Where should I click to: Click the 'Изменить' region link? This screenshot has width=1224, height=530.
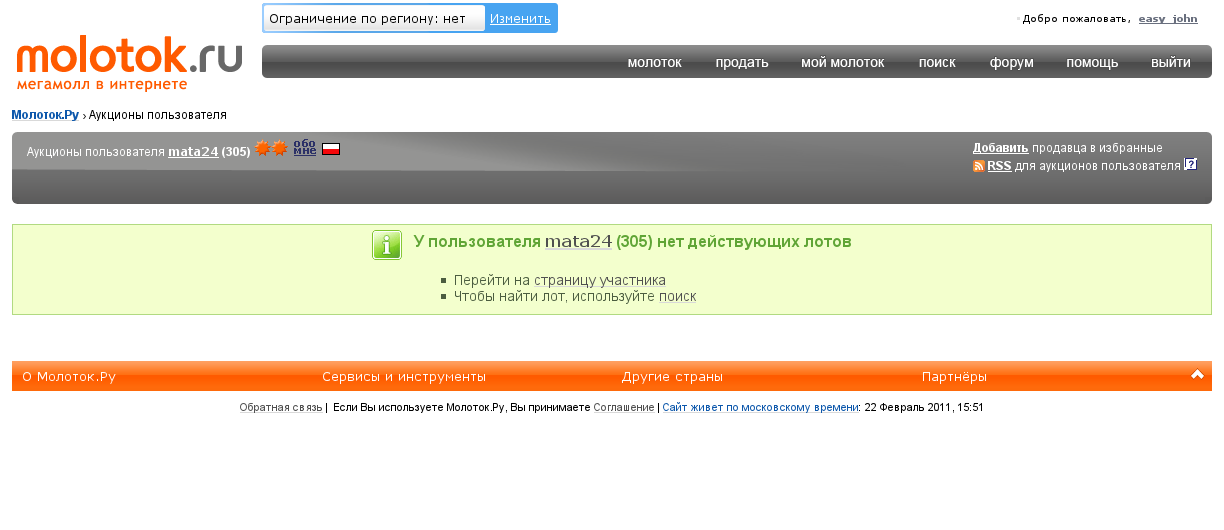[x=520, y=18]
